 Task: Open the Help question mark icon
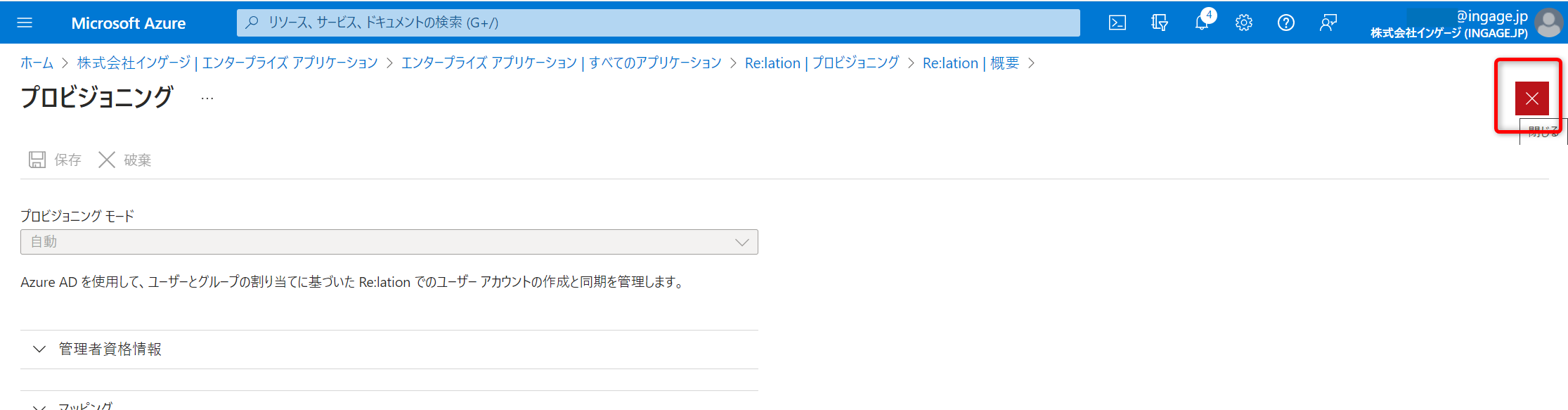[1285, 23]
